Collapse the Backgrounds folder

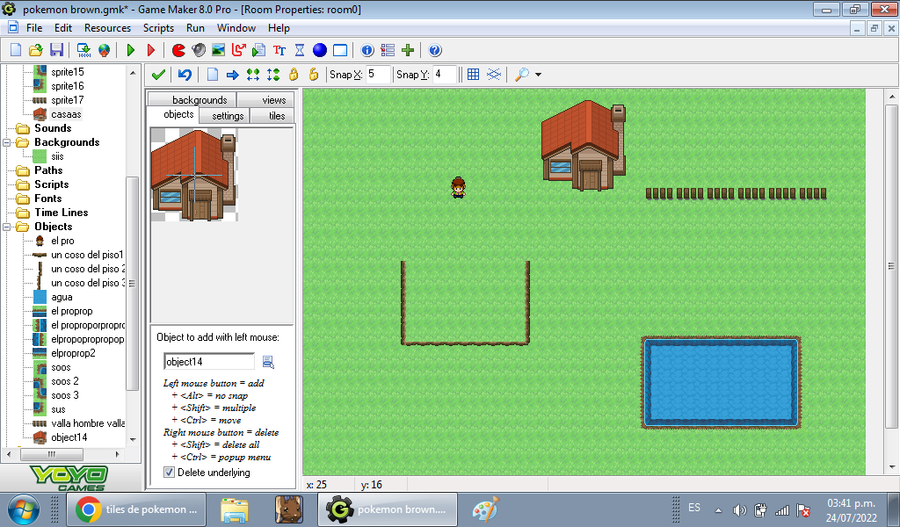(7, 142)
